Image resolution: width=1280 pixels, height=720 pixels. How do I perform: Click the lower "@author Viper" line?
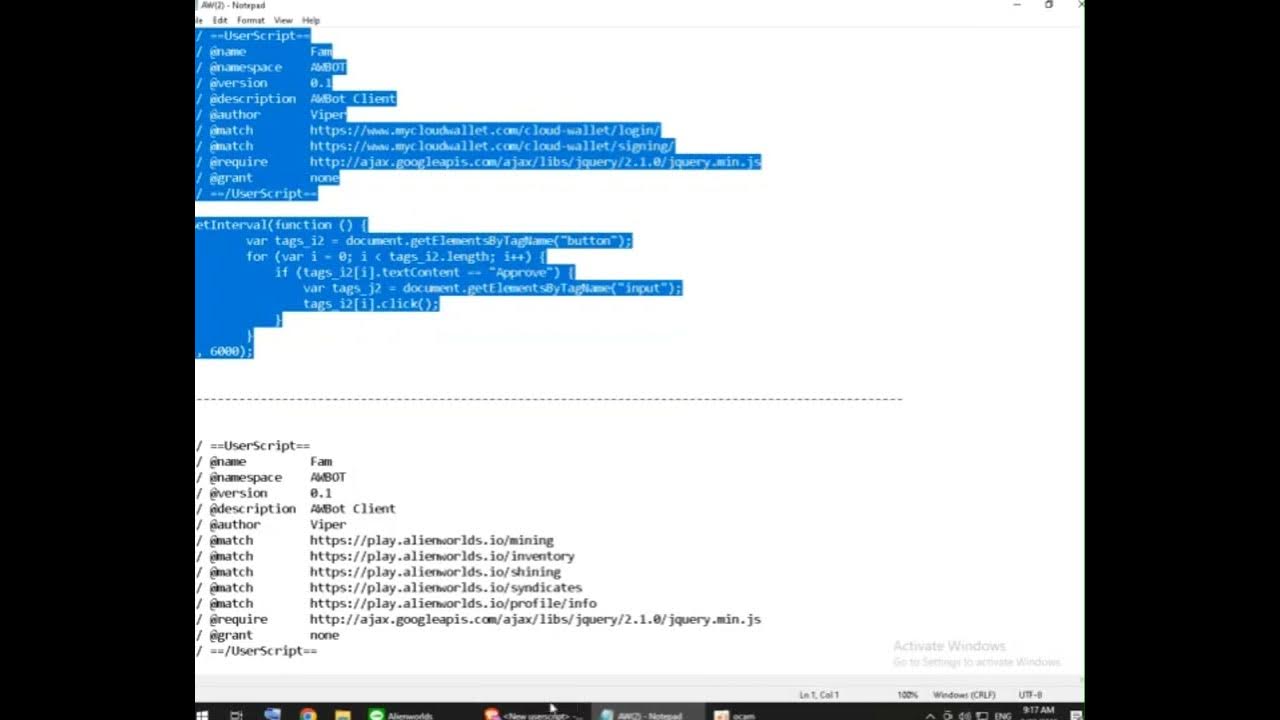[271, 524]
